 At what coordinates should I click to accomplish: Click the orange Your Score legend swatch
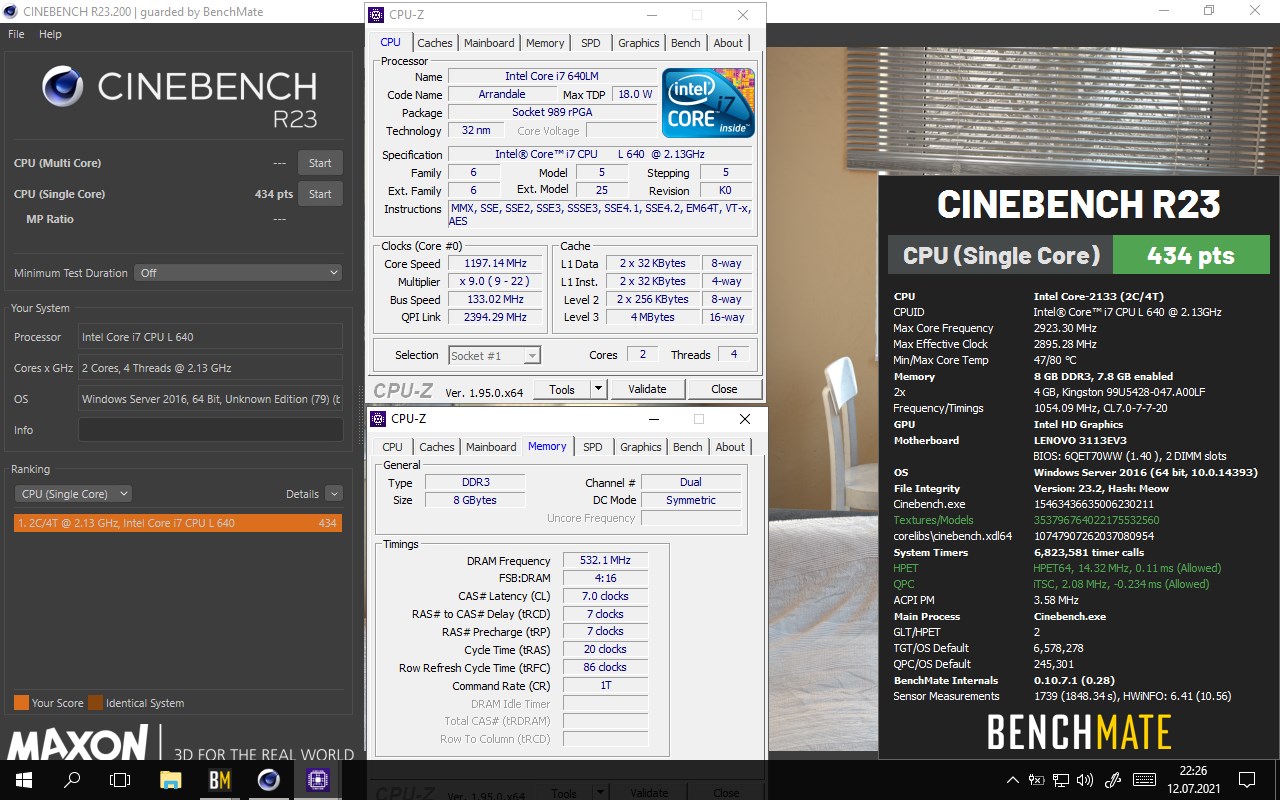(21, 703)
